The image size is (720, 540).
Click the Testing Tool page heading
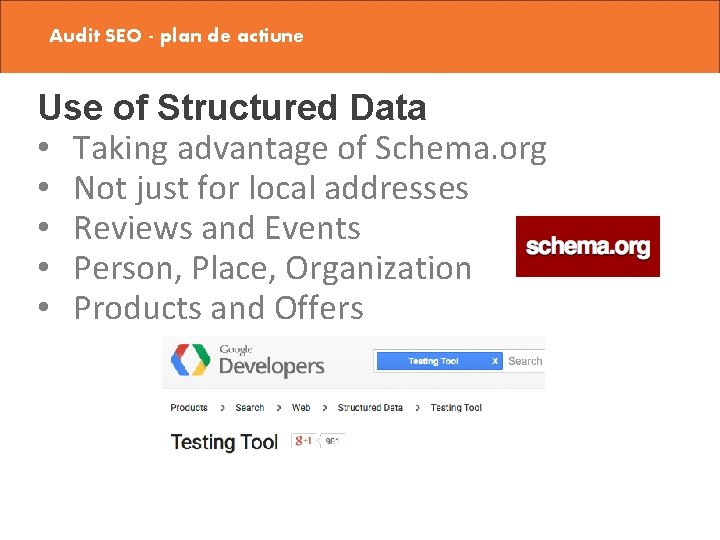224,442
